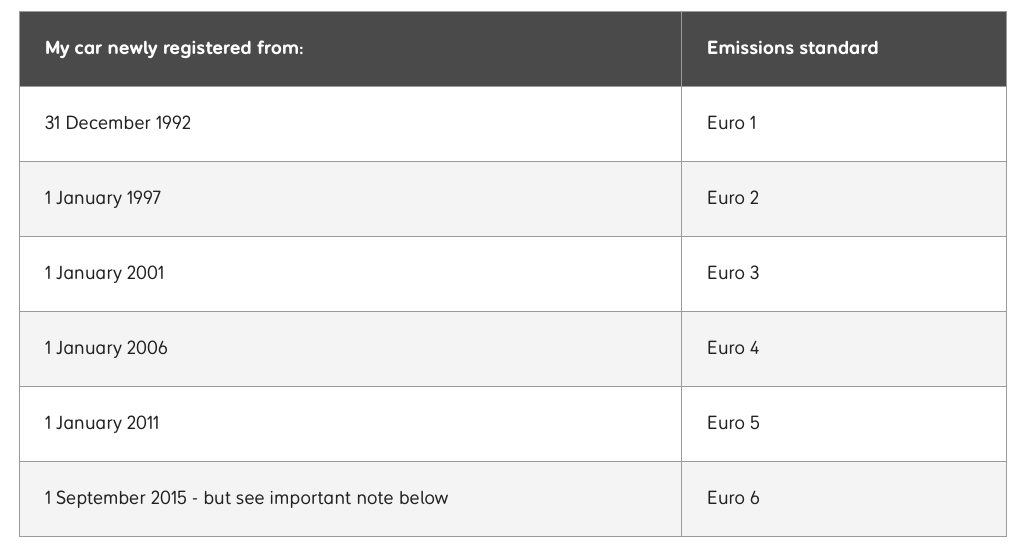Click the word 'standard' in the header
Viewport: 1024px width, 556px height.
[x=839, y=48]
